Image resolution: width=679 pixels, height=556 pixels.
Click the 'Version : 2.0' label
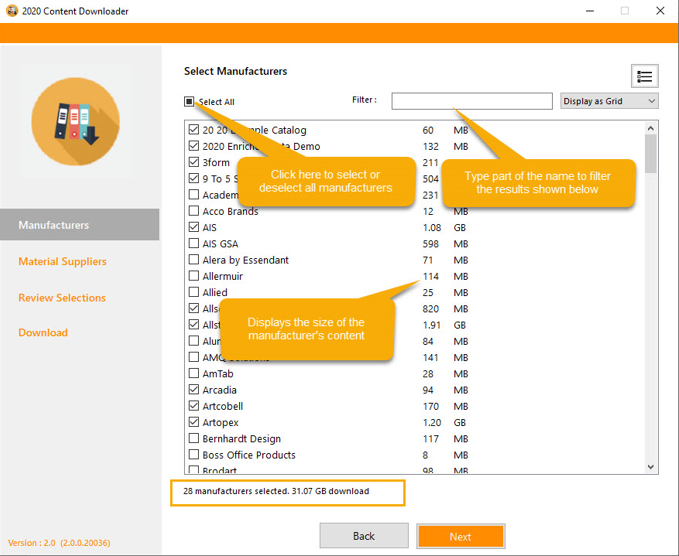coord(59,543)
